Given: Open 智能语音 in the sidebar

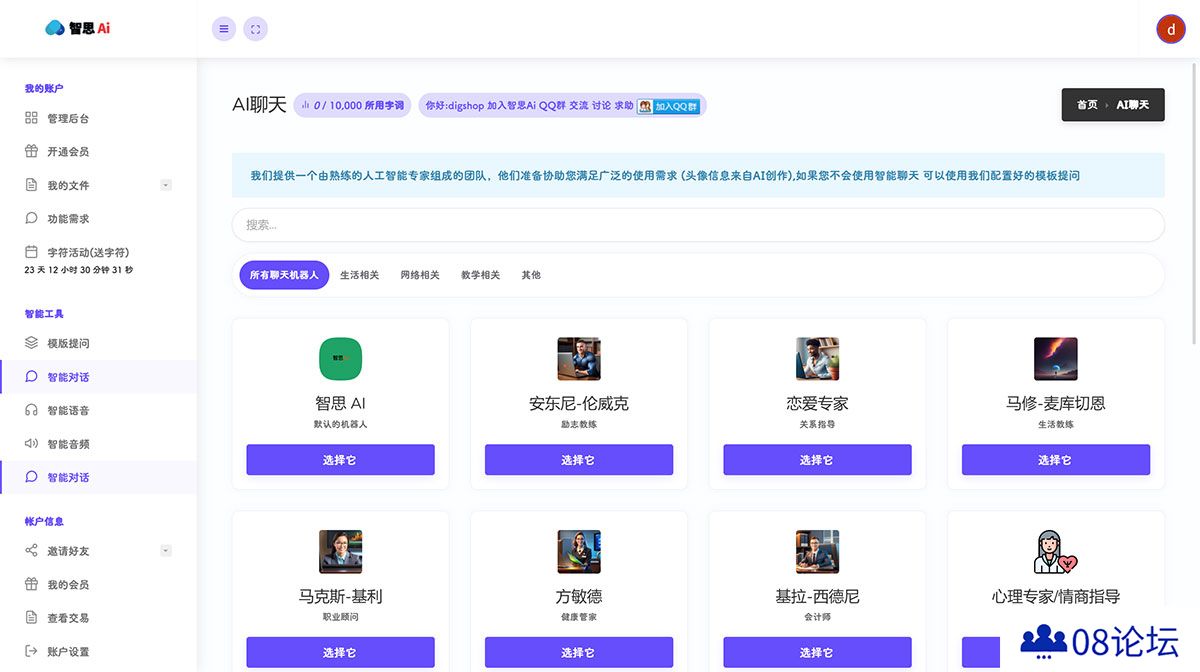Looking at the screenshot, I should [x=68, y=410].
